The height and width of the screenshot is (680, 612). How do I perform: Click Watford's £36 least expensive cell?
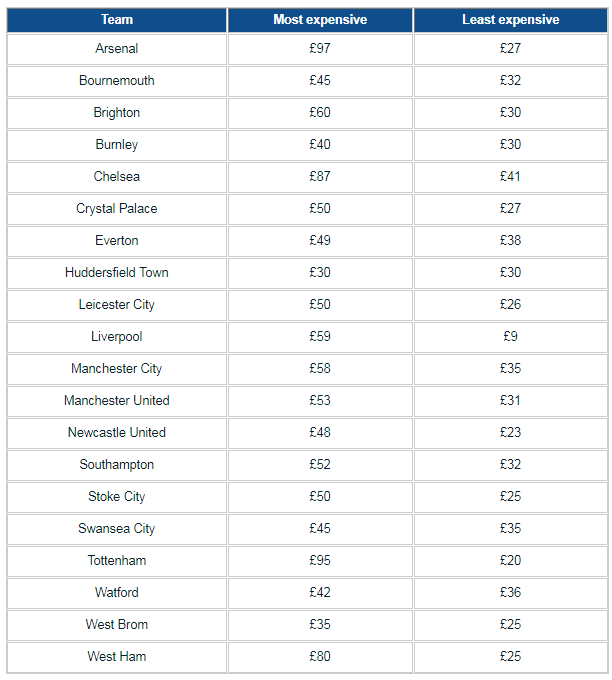pos(511,593)
